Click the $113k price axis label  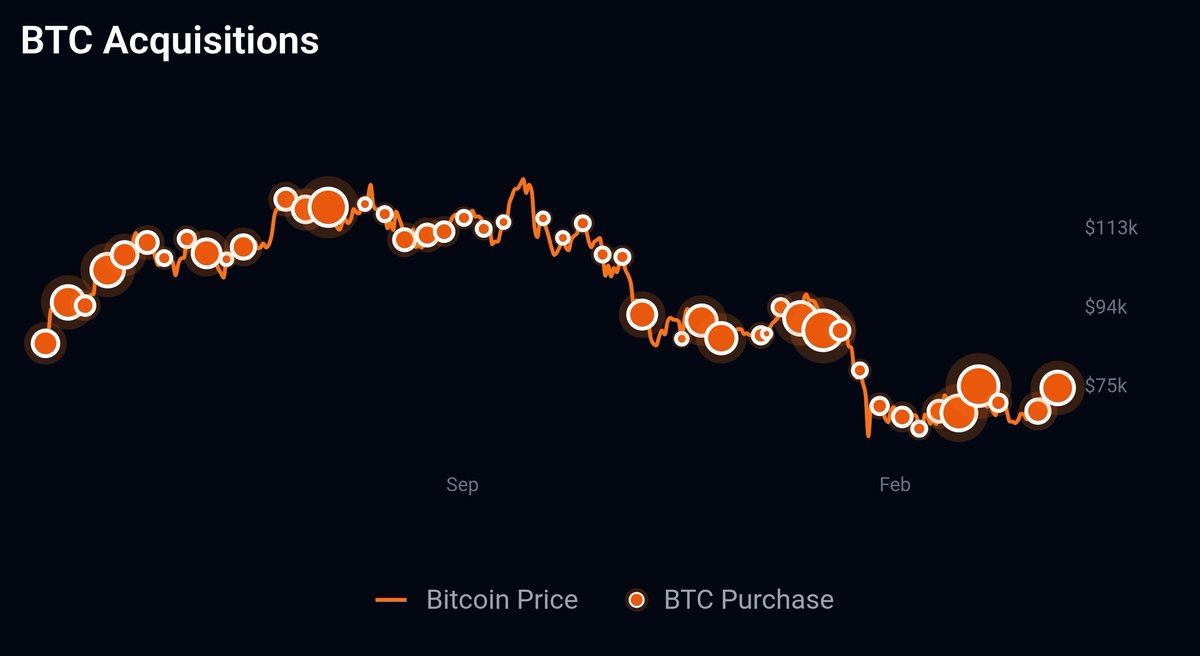point(1111,228)
